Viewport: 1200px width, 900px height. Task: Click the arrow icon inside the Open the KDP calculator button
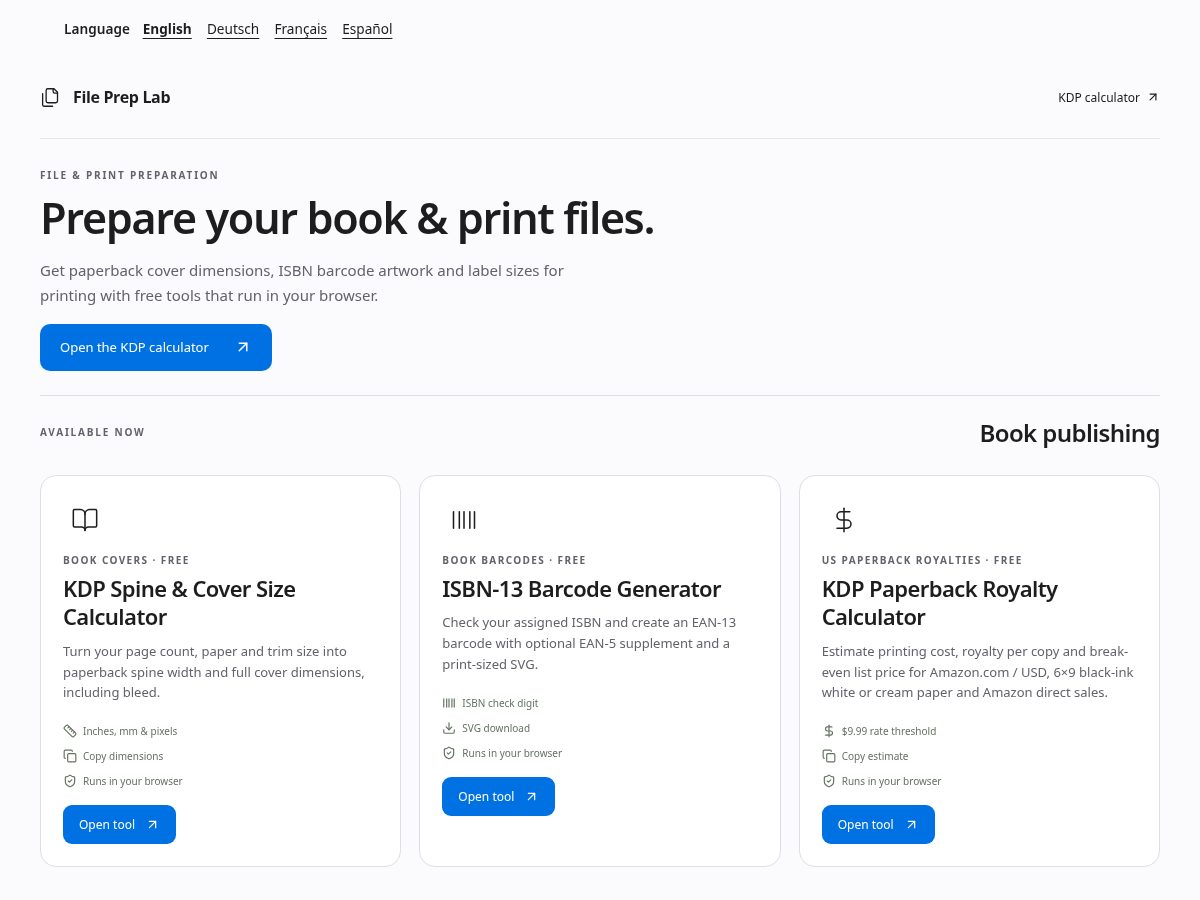click(243, 347)
